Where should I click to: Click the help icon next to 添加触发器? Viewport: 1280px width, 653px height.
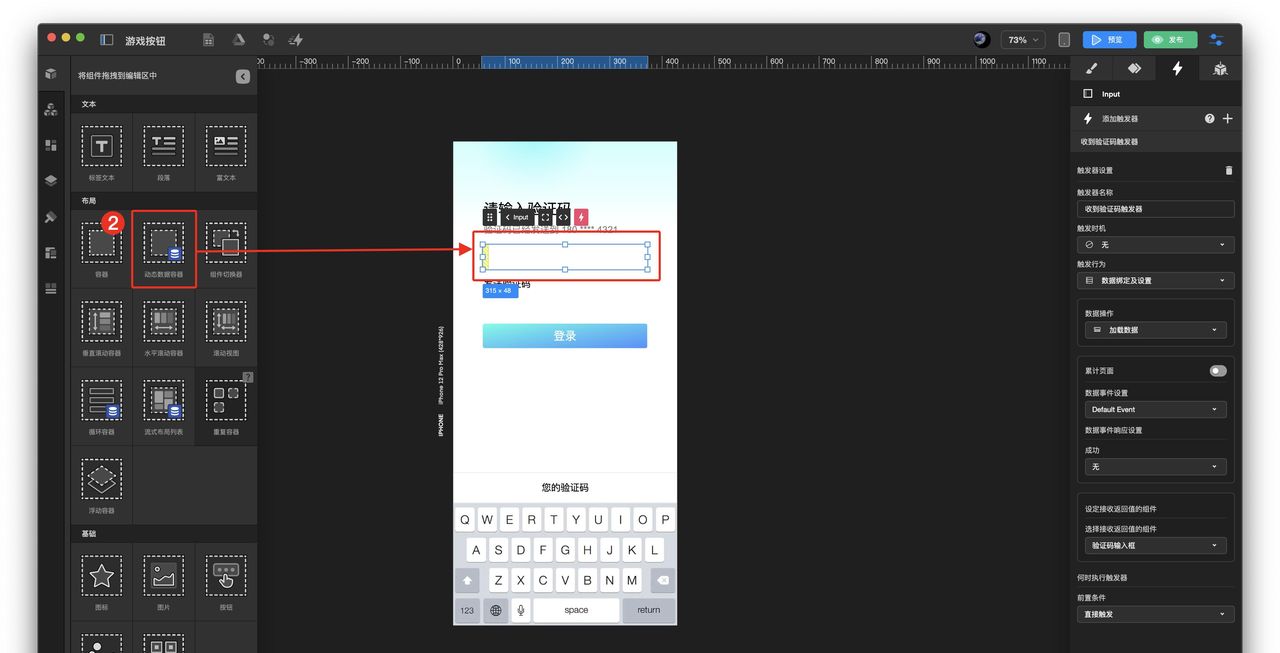[1210, 118]
